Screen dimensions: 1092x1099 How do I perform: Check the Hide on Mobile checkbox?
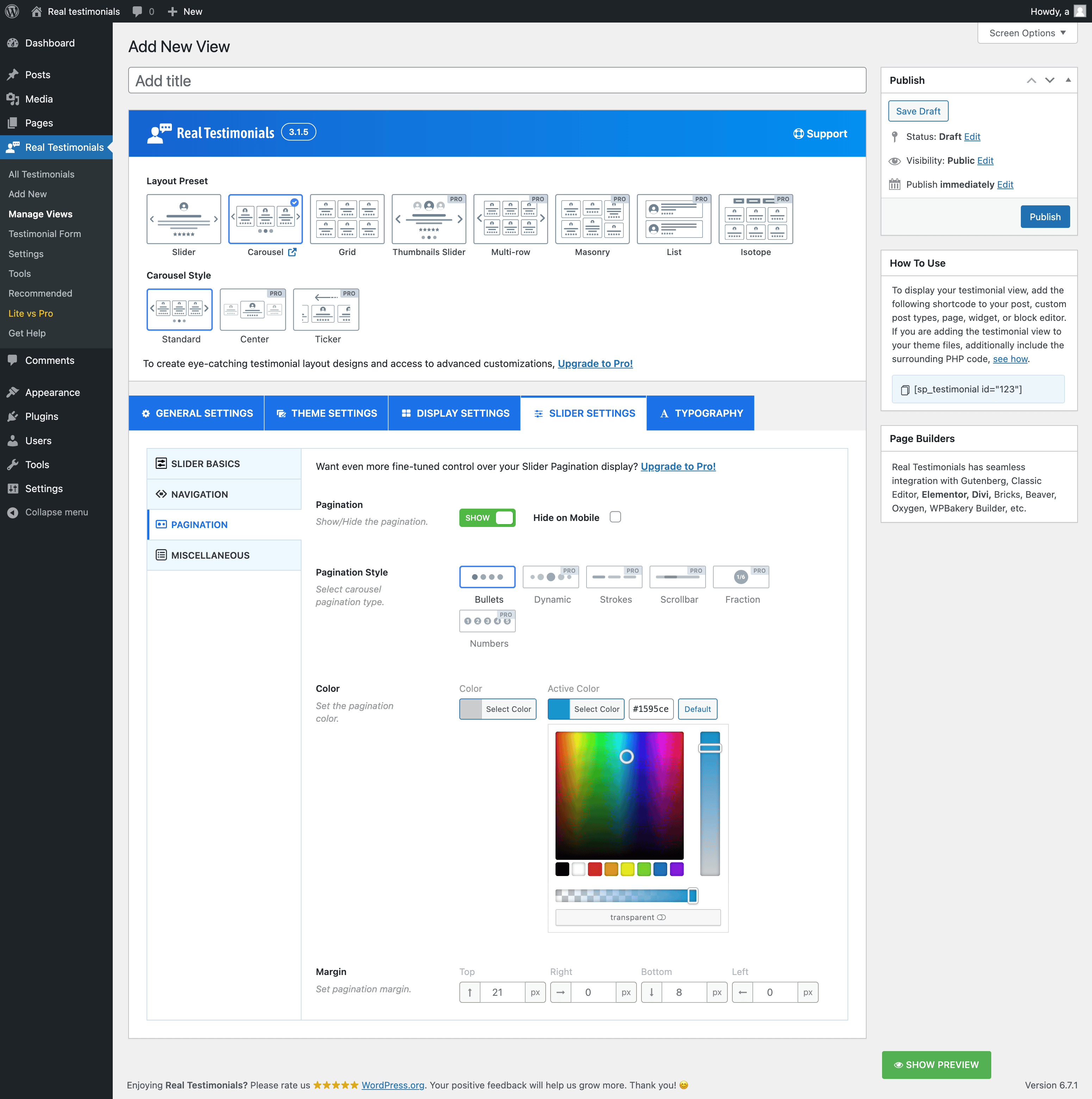pos(615,517)
